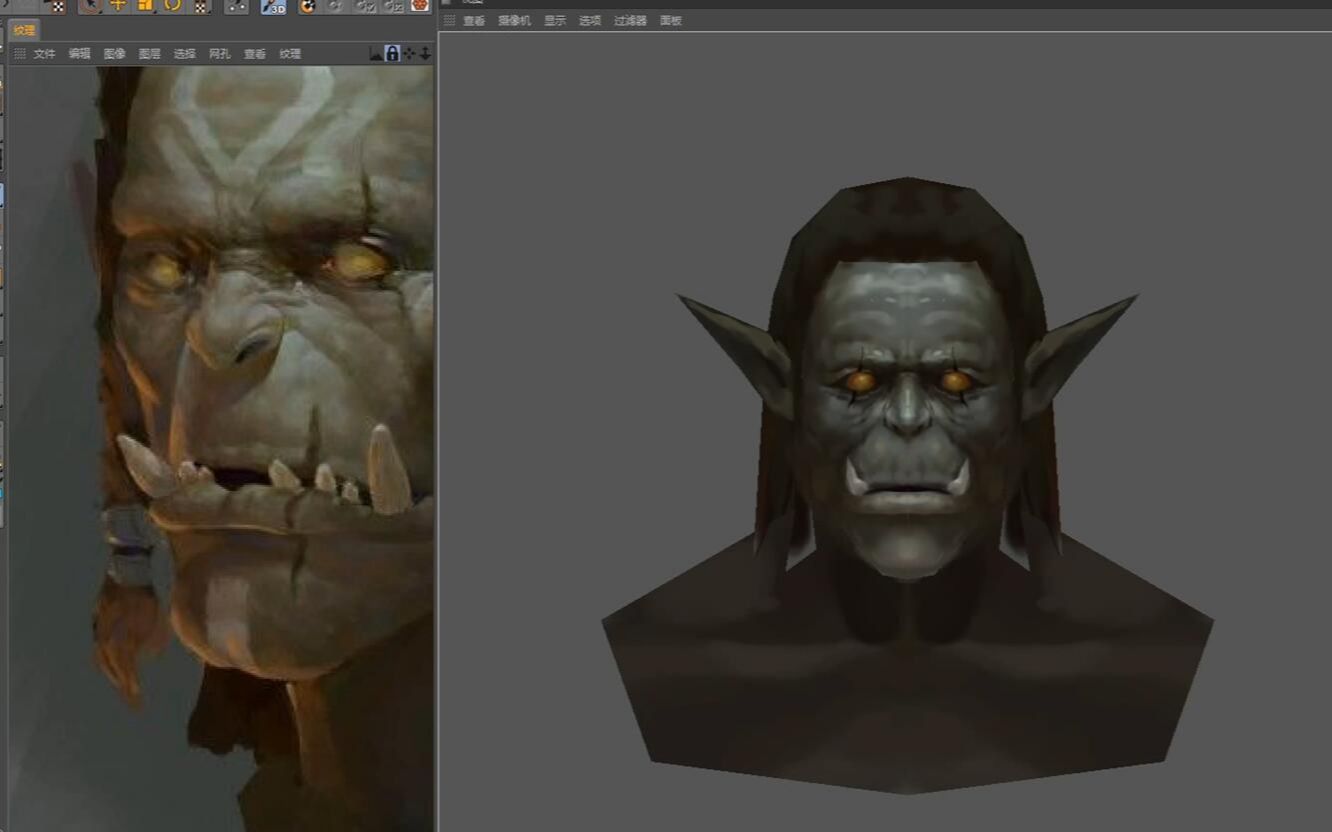Click the 图层 menu in the texture panel
1332x832 pixels.
point(150,53)
